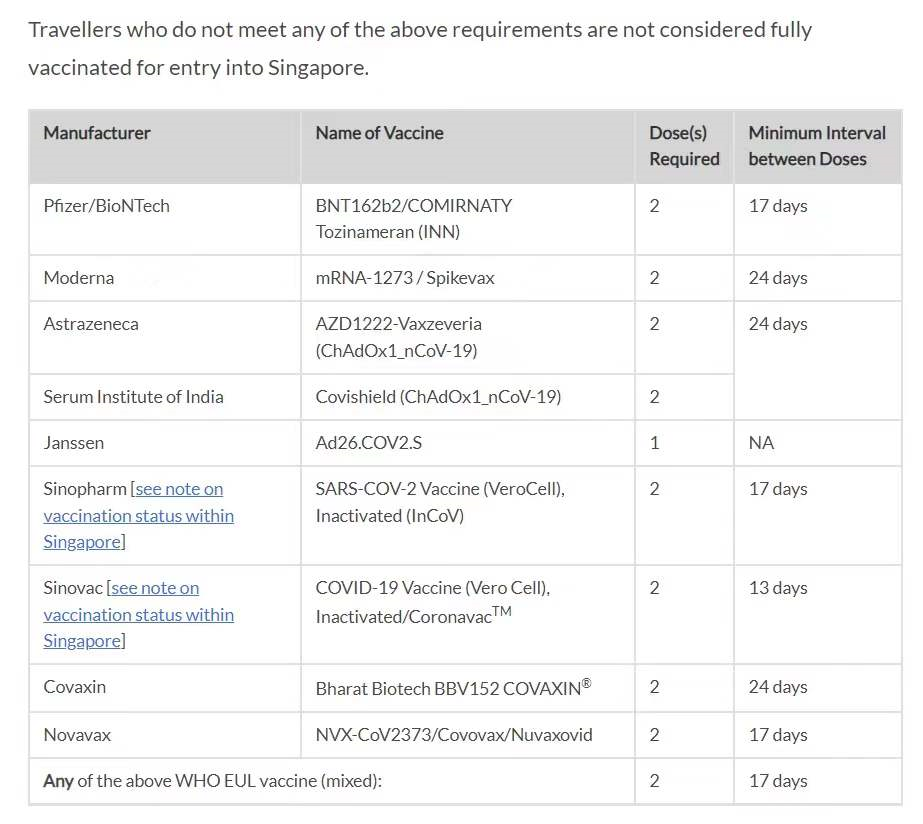
Task: Click the NA interval cell for Janssen
Action: (761, 443)
